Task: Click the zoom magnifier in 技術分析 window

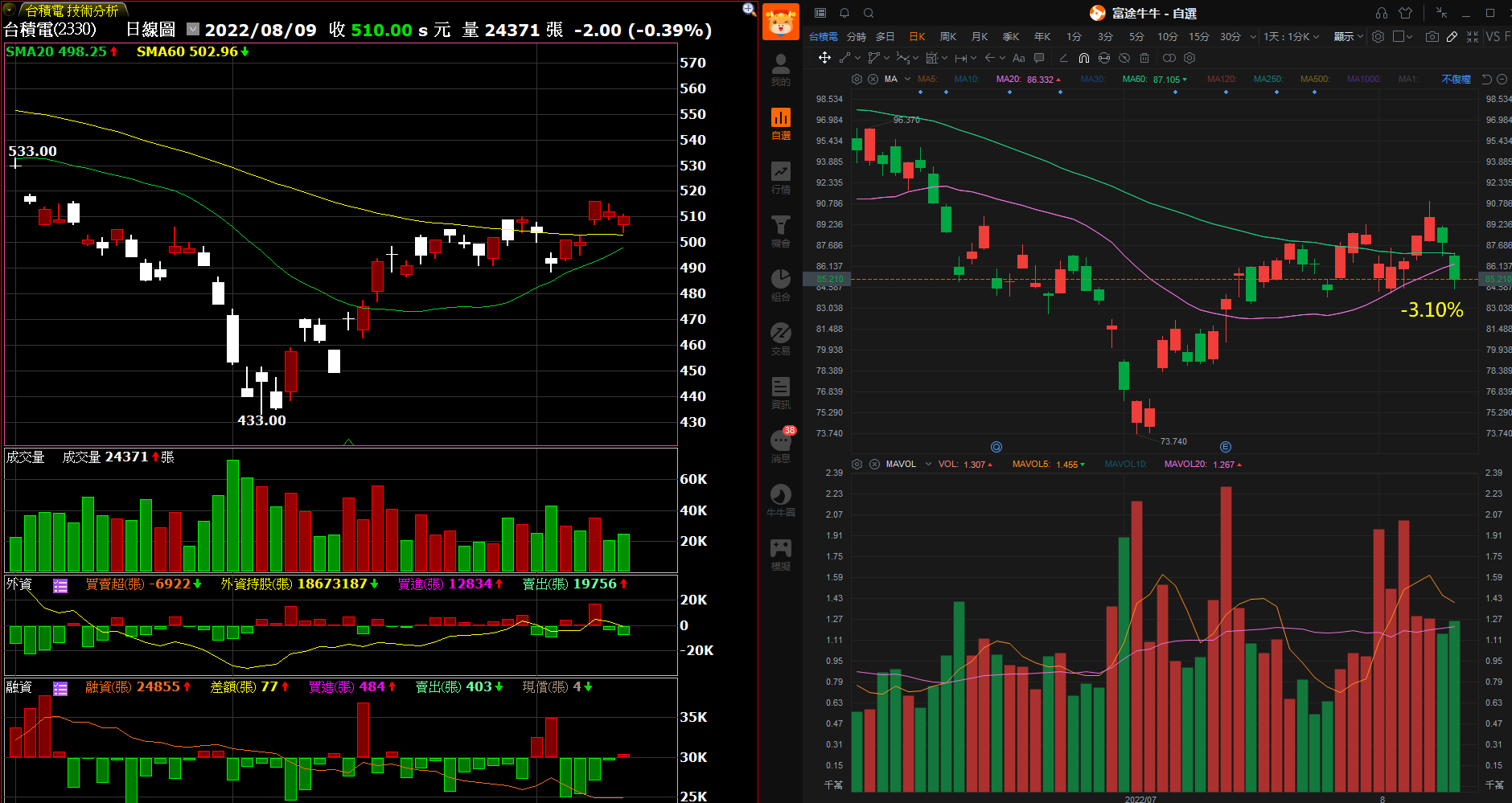Action: [749, 9]
